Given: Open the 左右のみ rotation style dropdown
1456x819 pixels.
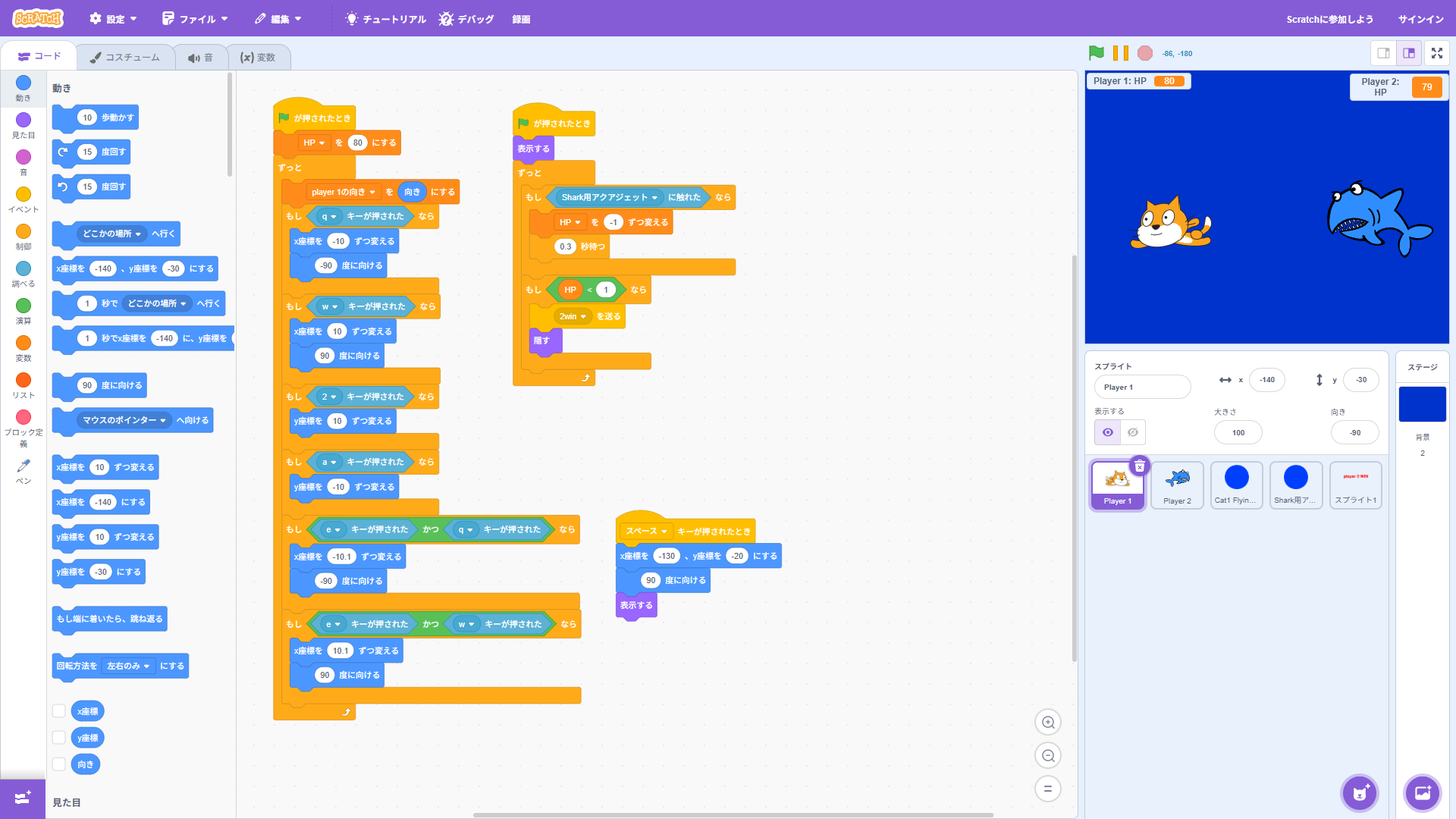Looking at the screenshot, I should [x=127, y=667].
